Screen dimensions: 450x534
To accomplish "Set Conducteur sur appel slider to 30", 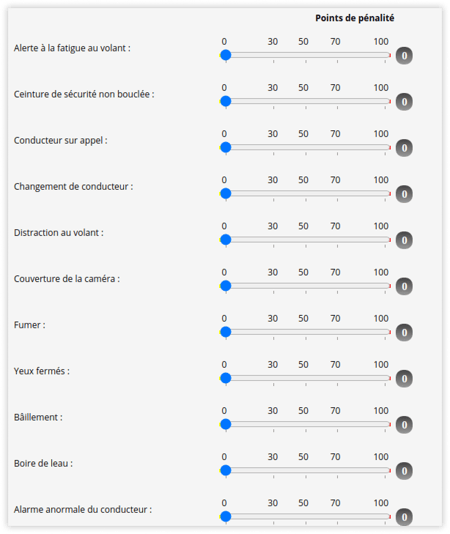I will tap(273, 147).
